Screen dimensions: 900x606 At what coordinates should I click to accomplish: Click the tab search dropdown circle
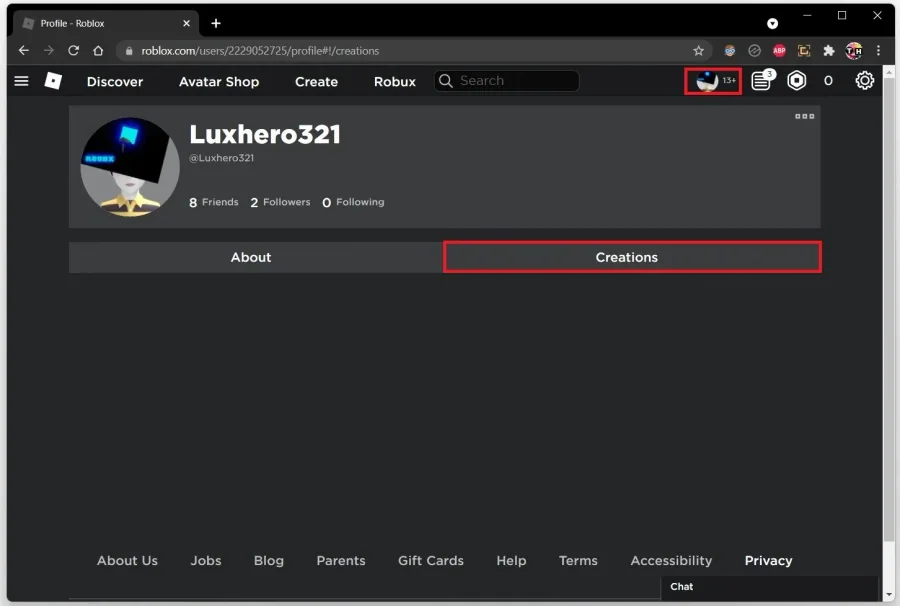(x=773, y=23)
